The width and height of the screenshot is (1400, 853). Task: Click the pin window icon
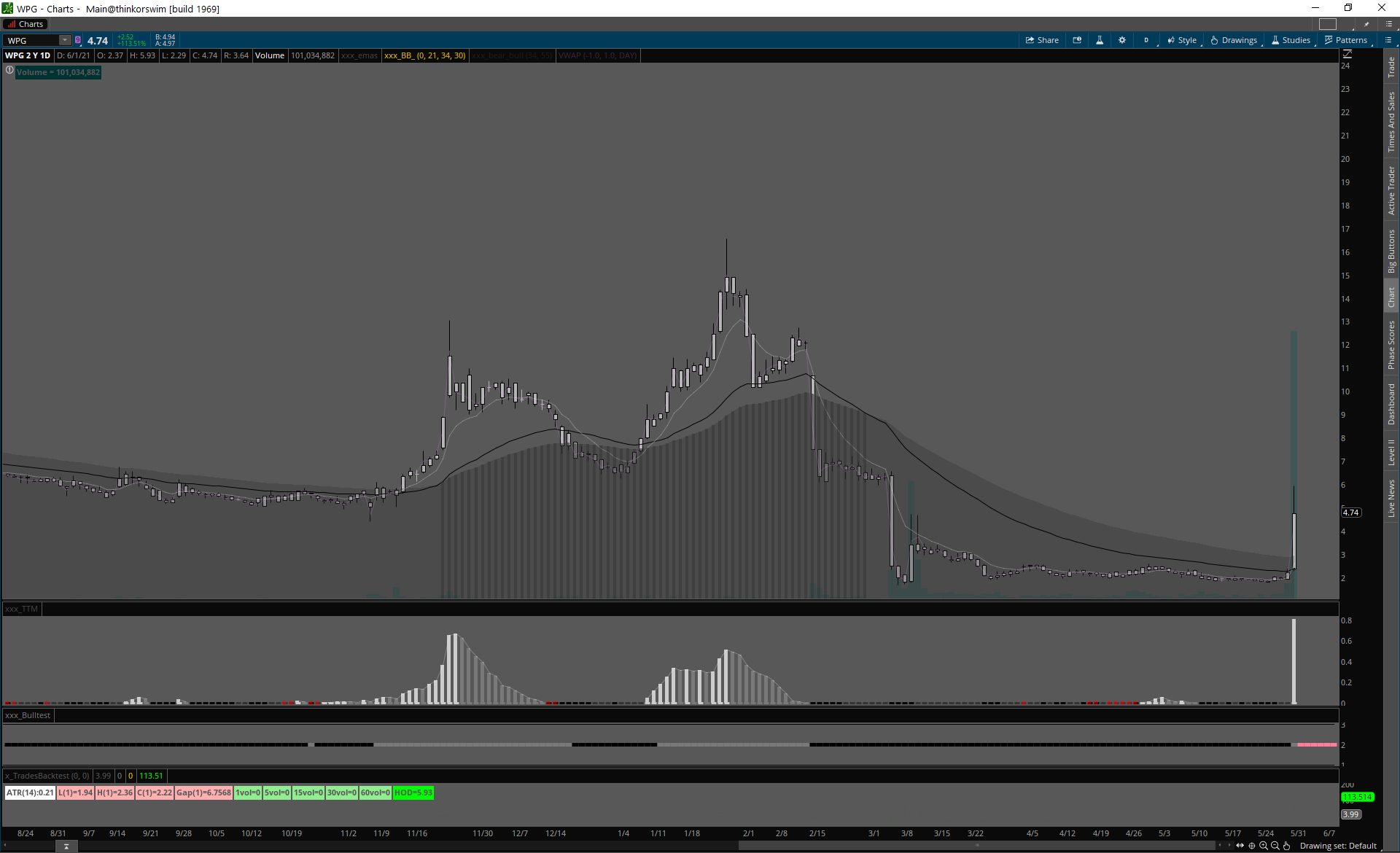1366,24
